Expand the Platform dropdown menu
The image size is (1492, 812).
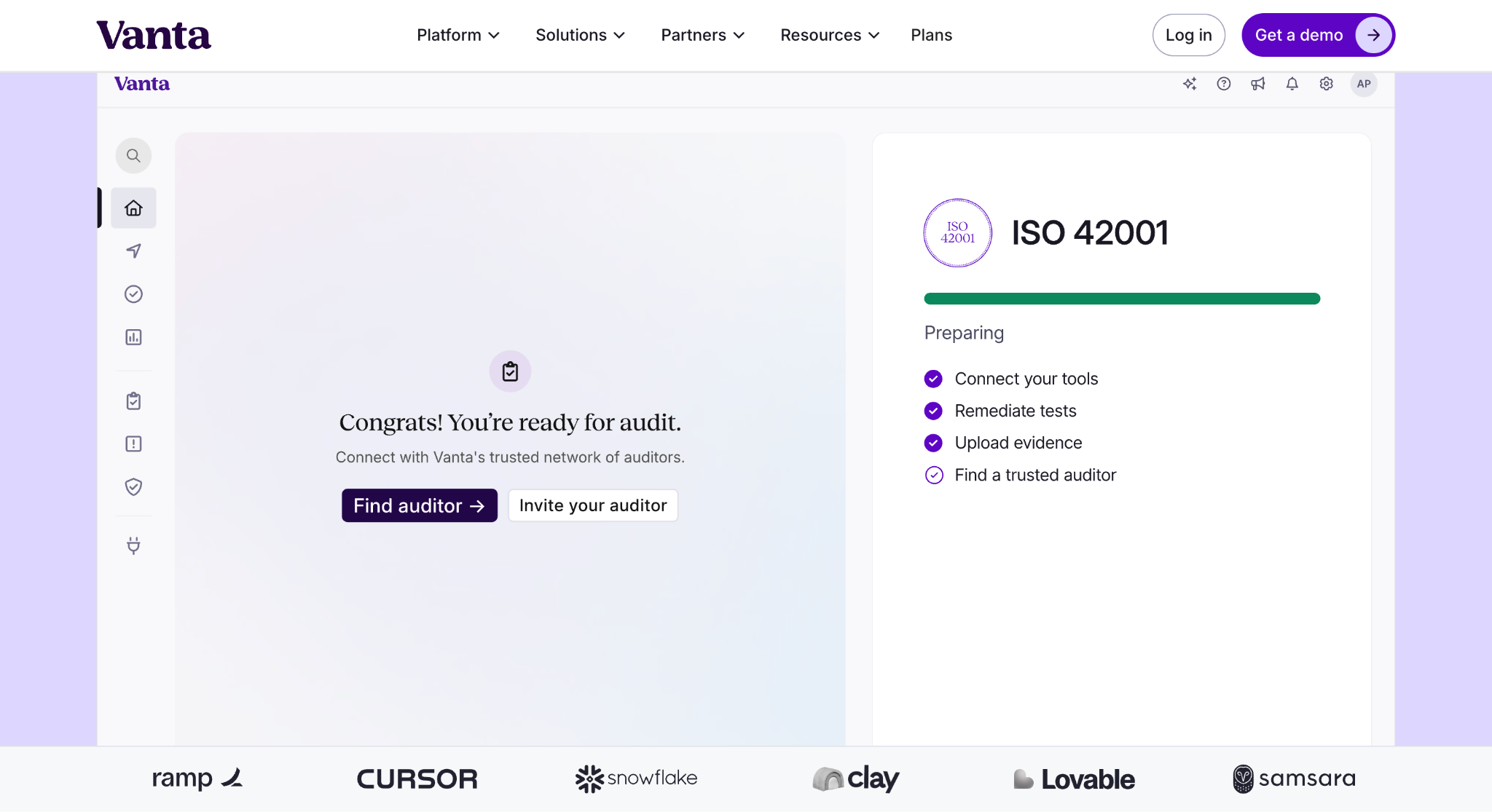coord(458,35)
